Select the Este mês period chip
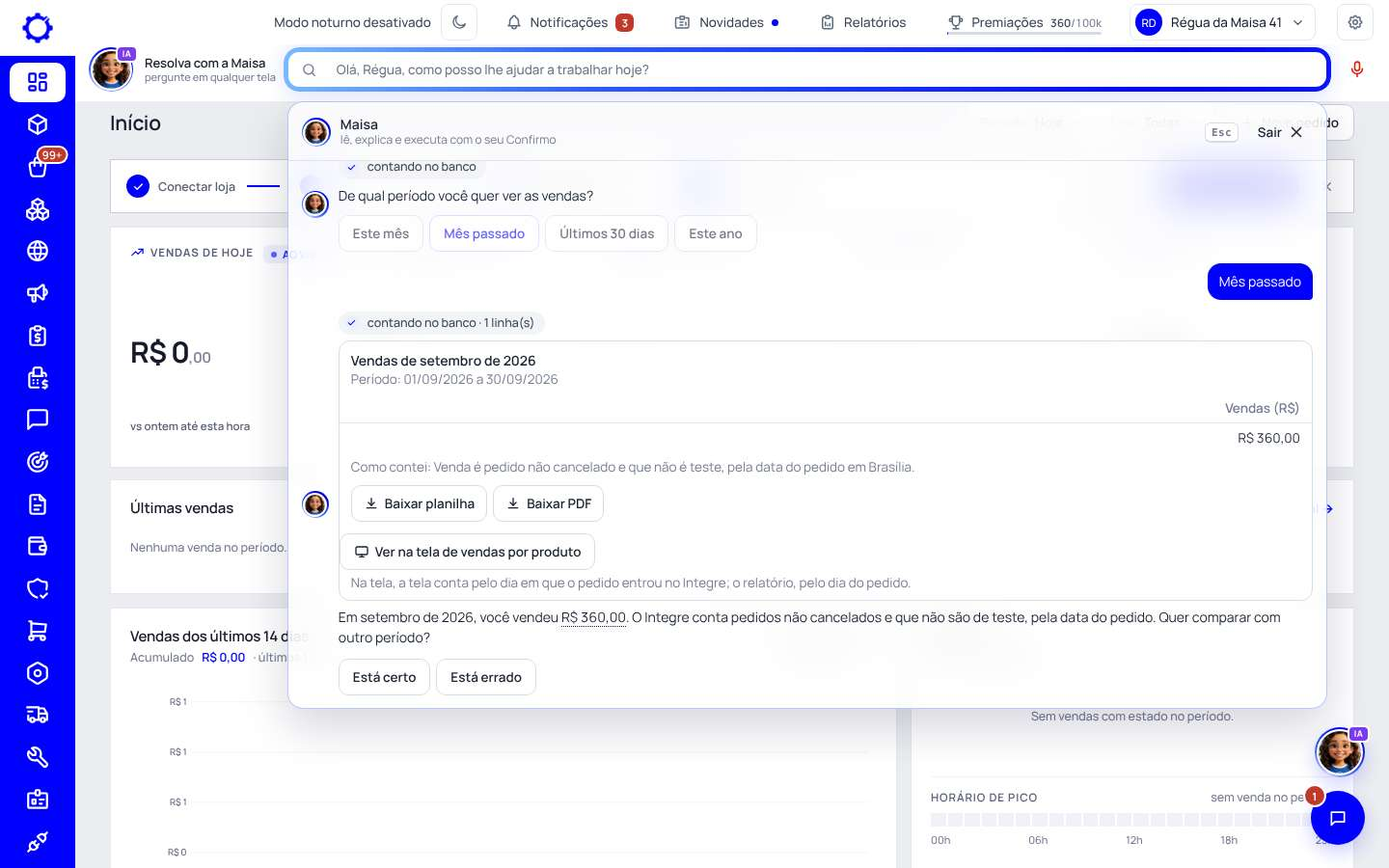The height and width of the screenshot is (868, 1389). pos(381,233)
